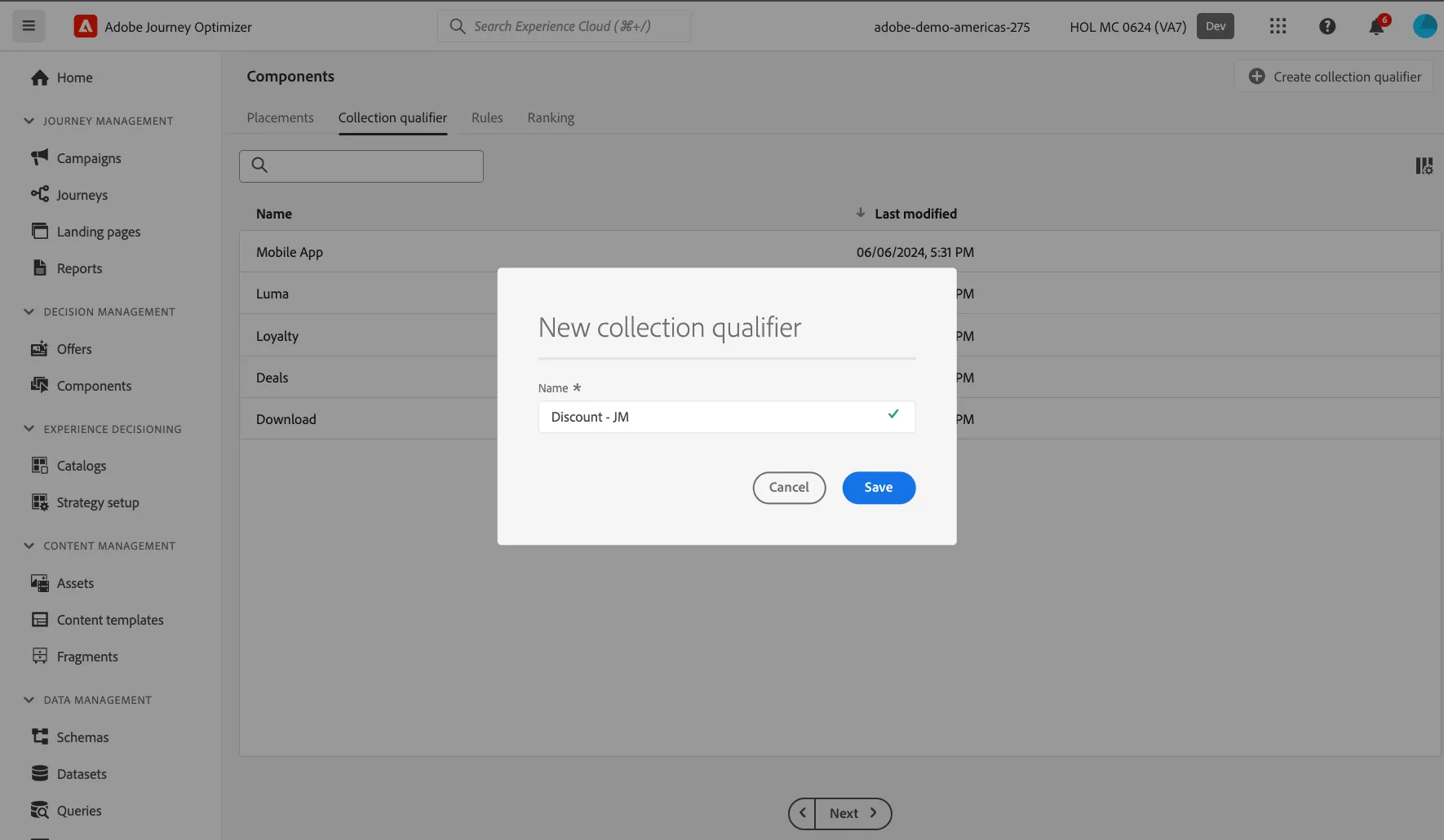Open Assets under Content Management

point(62,583)
